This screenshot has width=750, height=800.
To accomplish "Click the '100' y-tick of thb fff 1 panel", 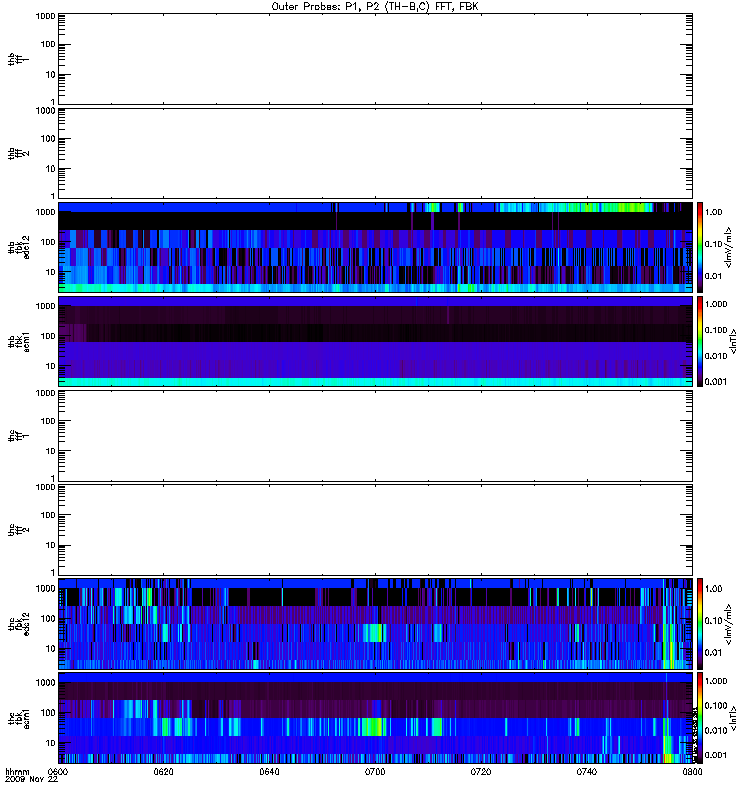I will [x=48, y=44].
